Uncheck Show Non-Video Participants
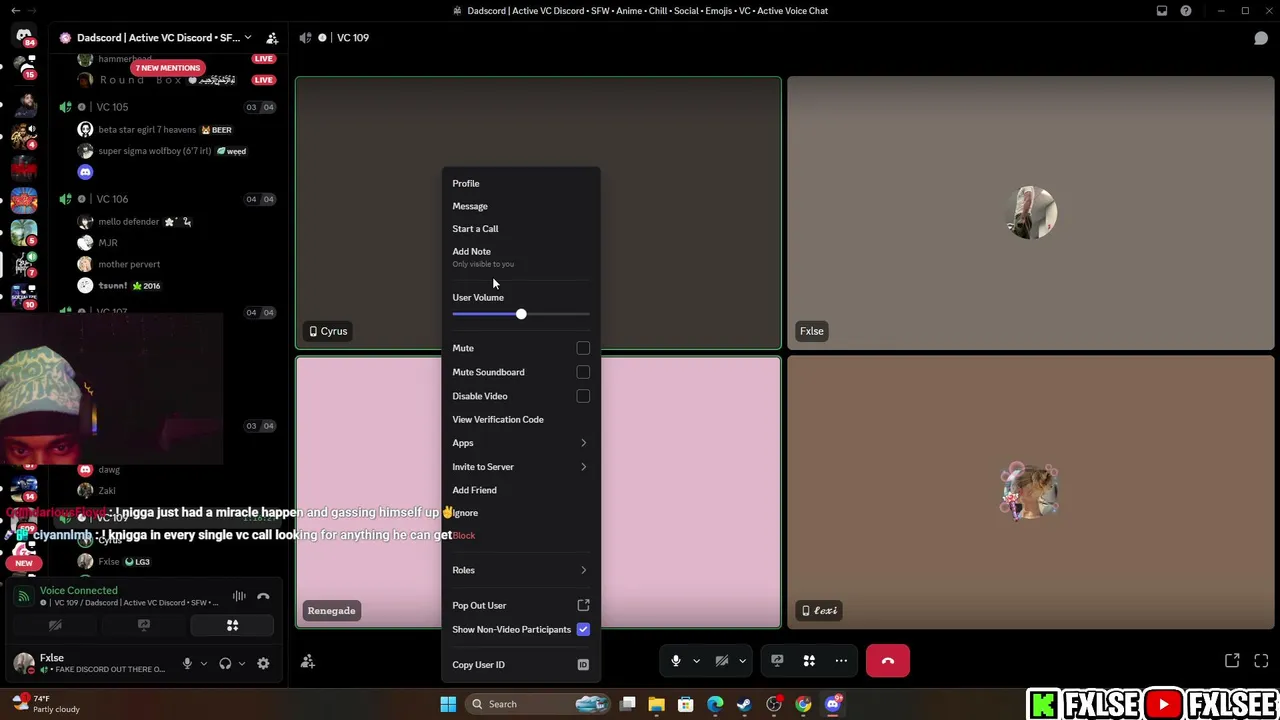 583,630
